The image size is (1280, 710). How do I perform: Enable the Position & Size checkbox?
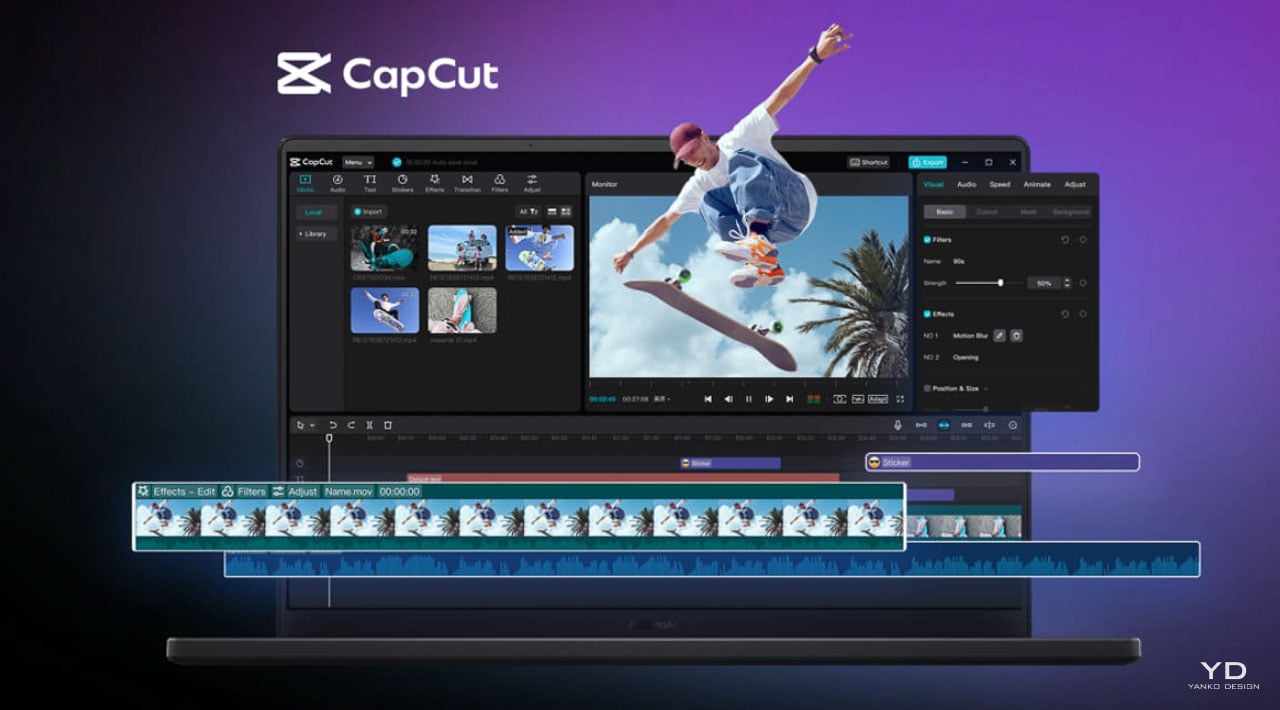pos(927,388)
